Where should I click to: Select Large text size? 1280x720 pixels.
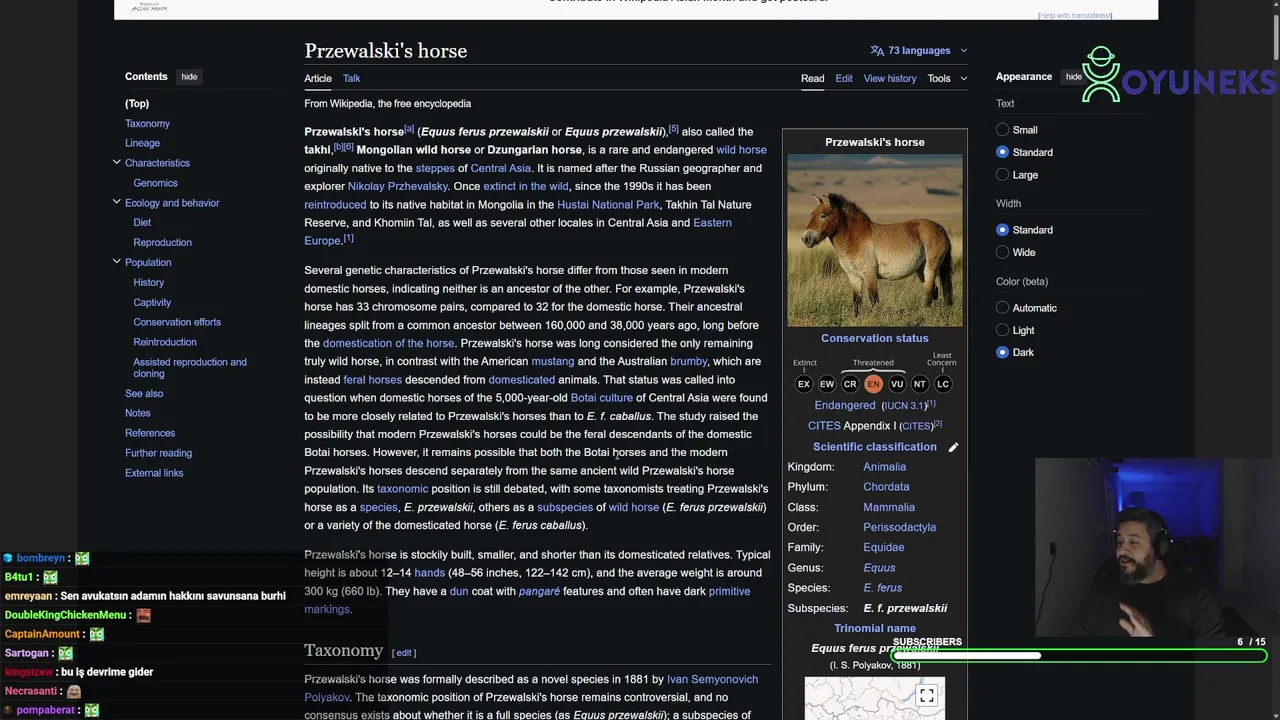(1003, 175)
